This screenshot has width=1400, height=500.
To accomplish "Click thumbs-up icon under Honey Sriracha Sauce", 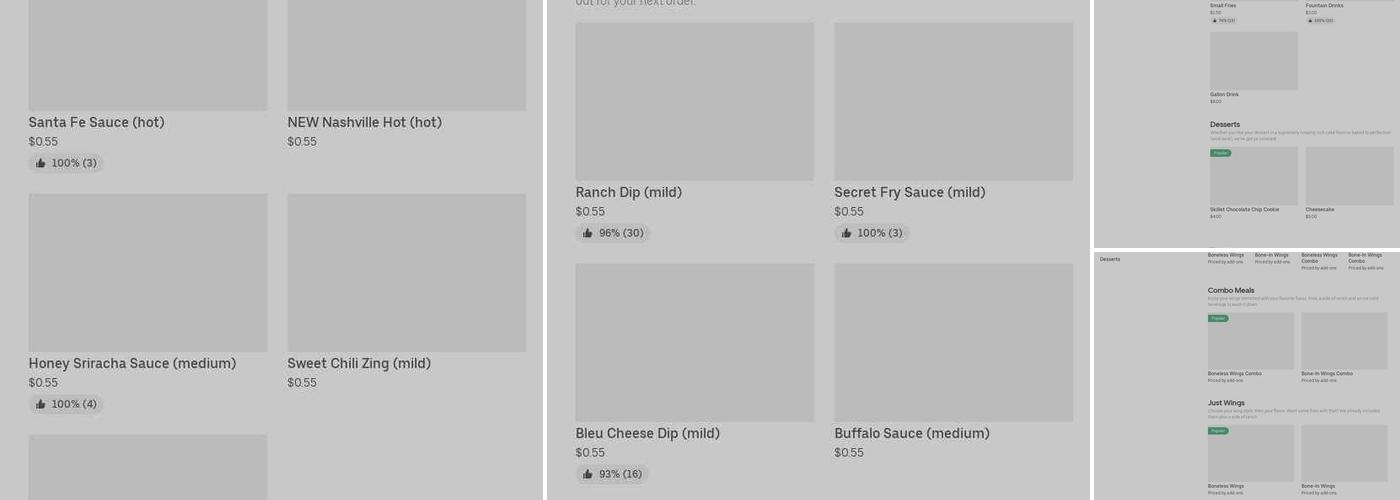I will (41, 404).
